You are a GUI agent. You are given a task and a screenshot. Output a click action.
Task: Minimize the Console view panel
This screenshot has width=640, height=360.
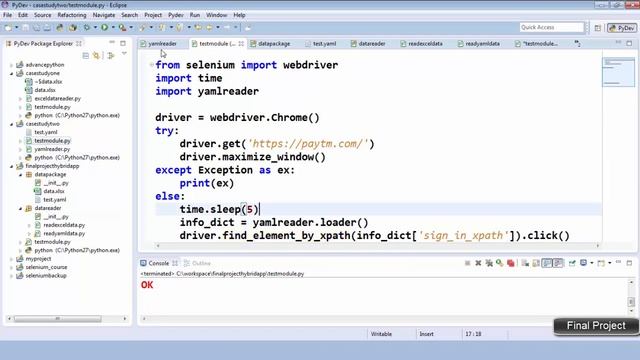coord(618,262)
